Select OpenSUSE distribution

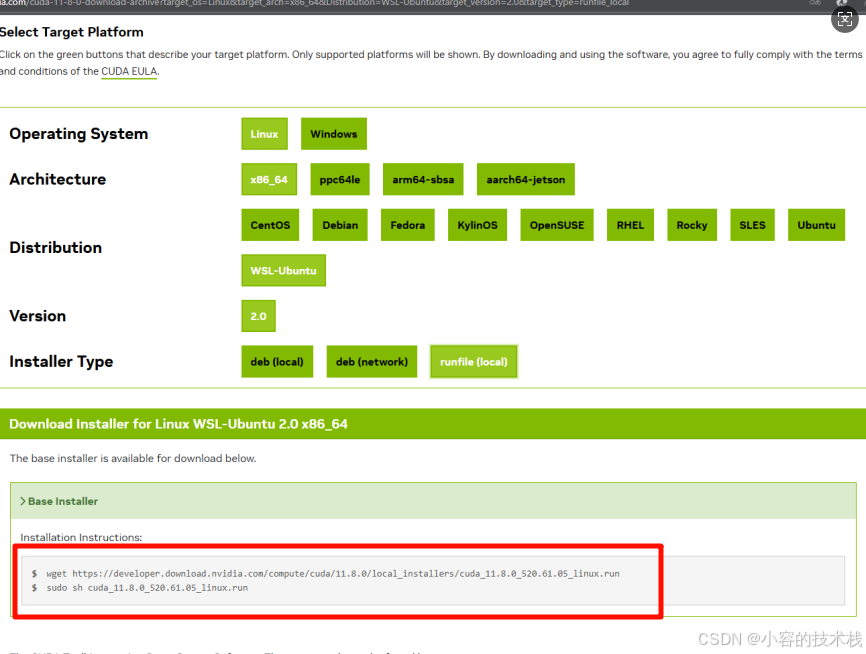tap(557, 225)
